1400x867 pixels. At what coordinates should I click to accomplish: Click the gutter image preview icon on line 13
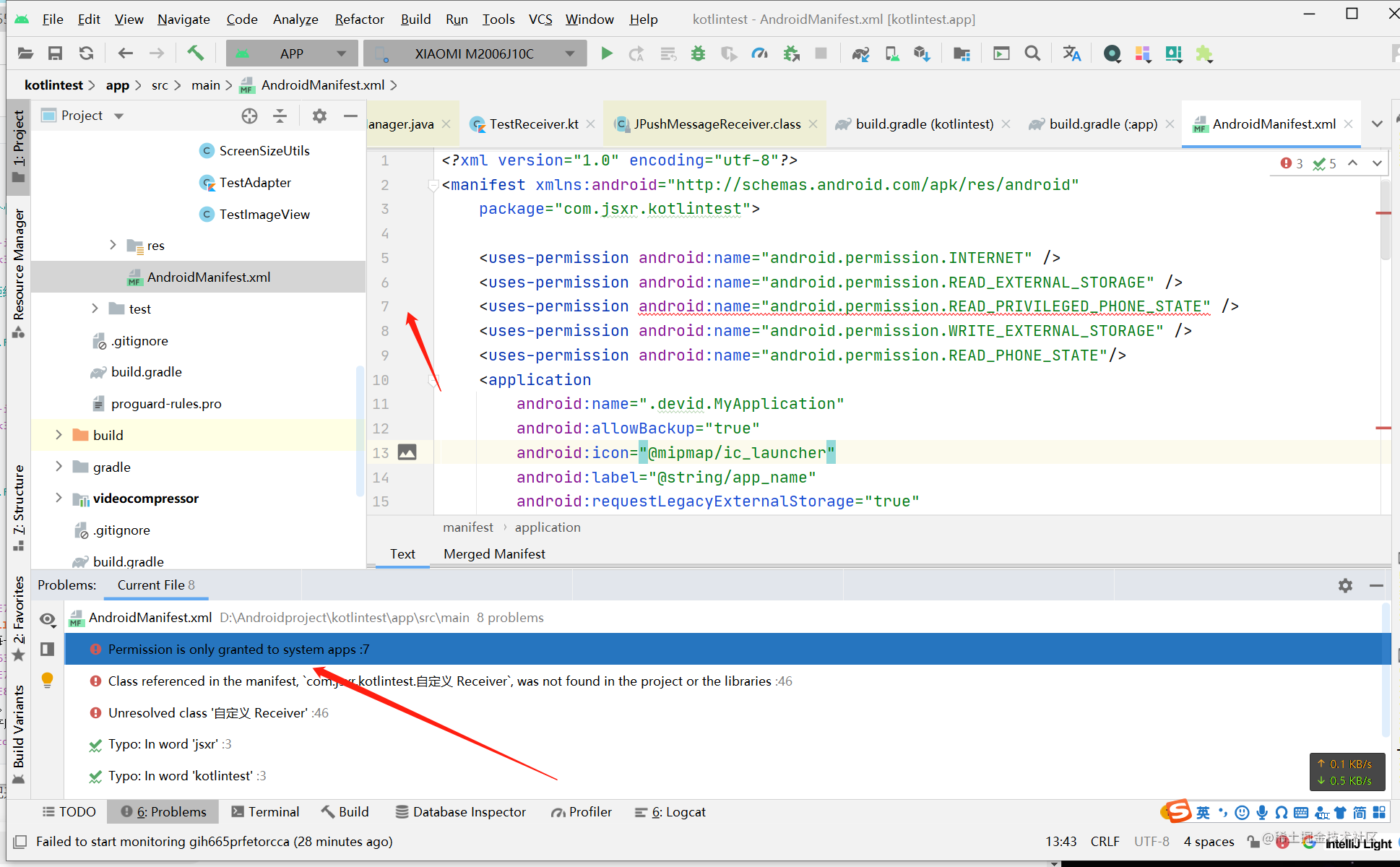coord(407,452)
